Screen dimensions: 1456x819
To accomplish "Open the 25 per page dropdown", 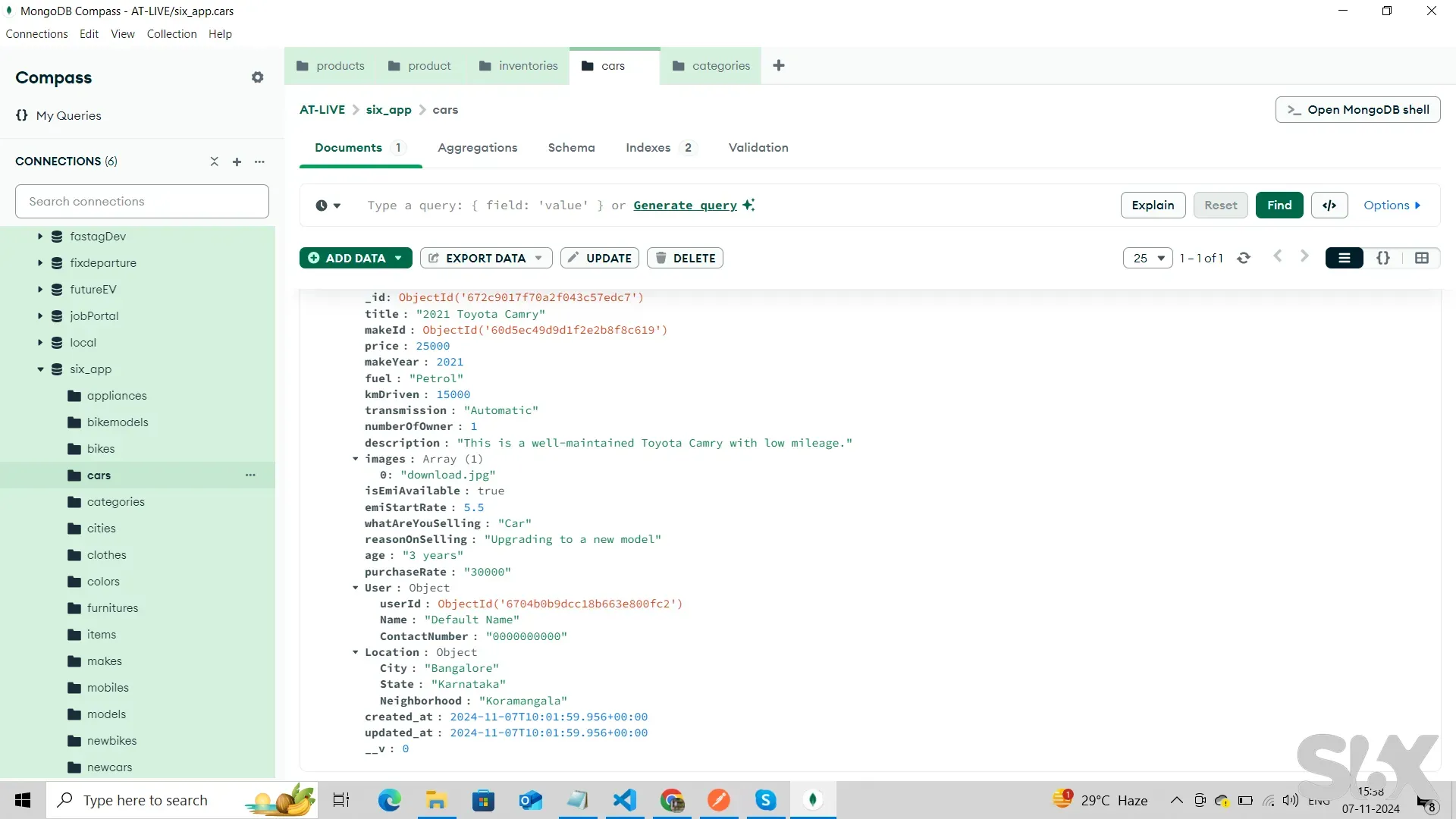I will 1147,258.
